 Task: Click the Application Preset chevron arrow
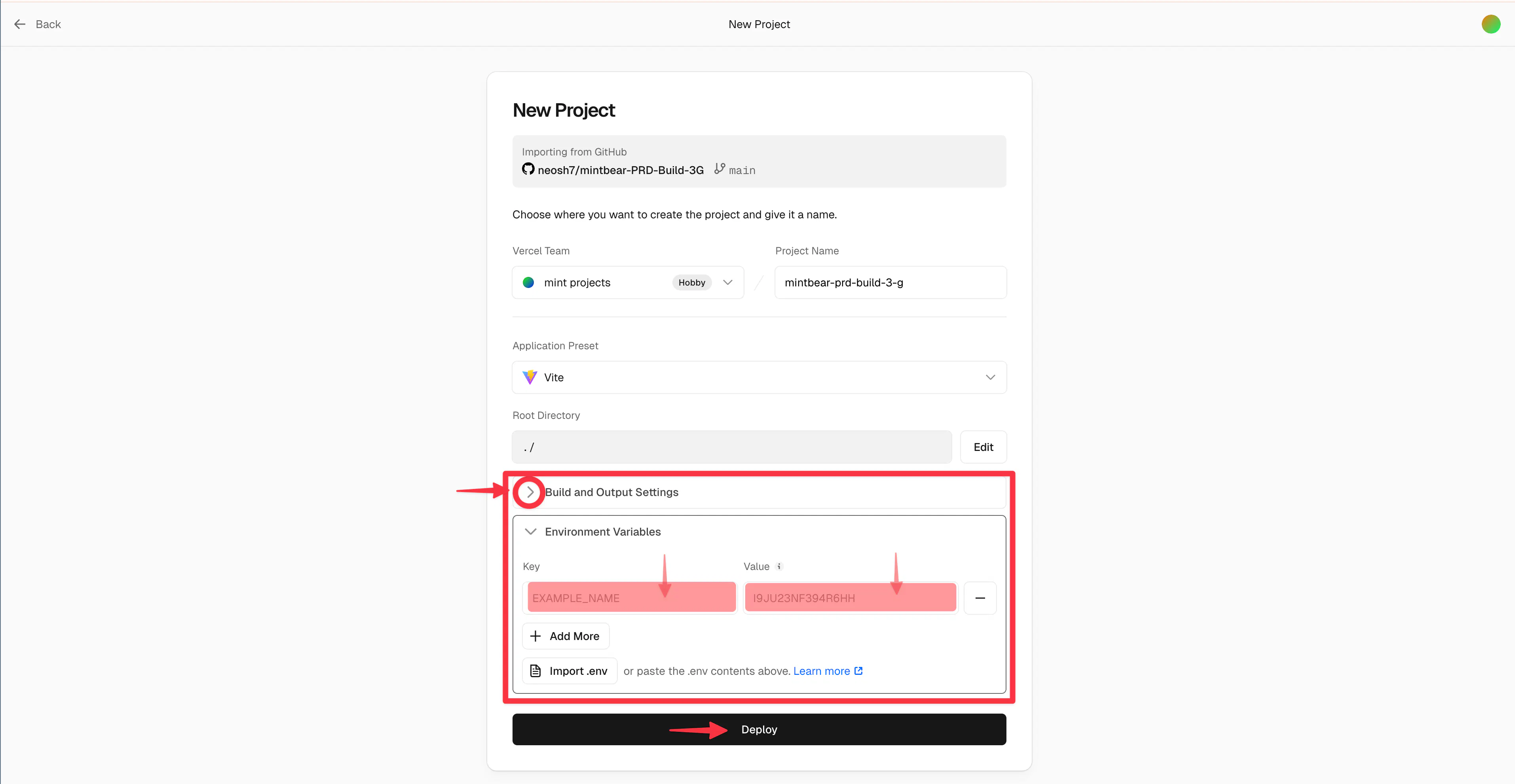pyautogui.click(x=990, y=377)
